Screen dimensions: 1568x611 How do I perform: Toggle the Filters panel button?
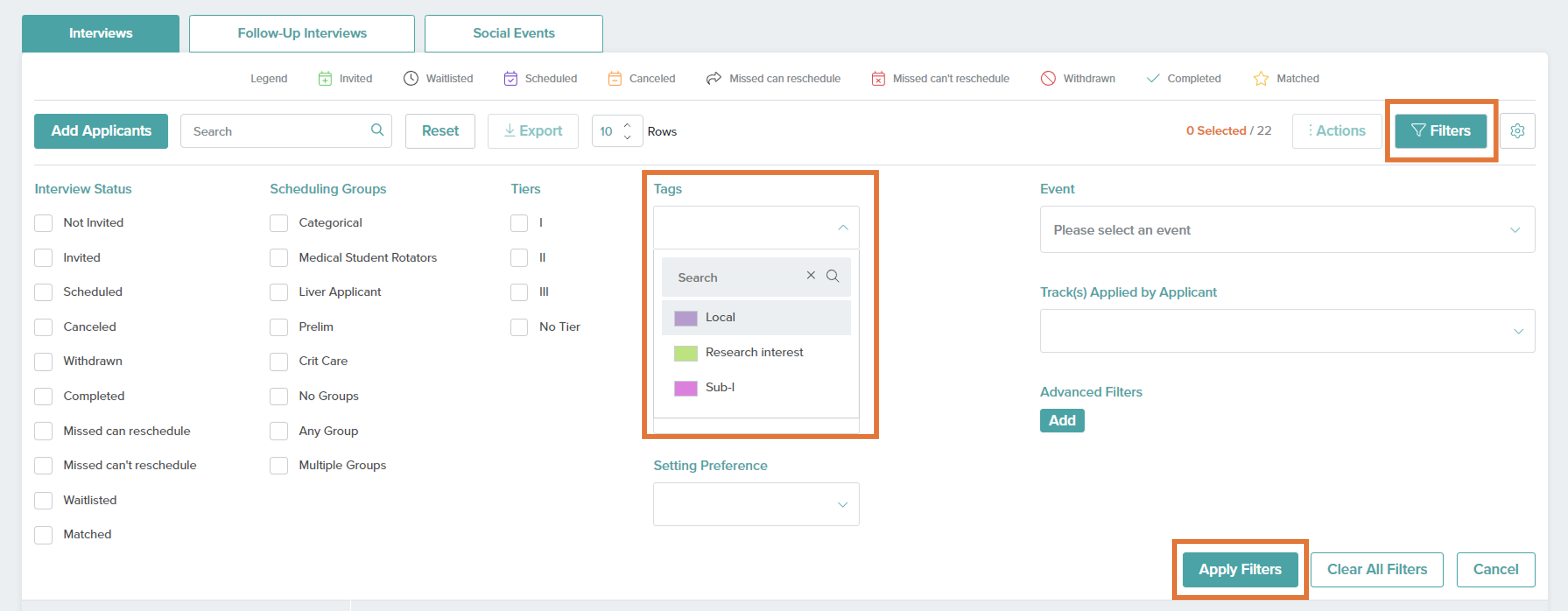(1441, 131)
